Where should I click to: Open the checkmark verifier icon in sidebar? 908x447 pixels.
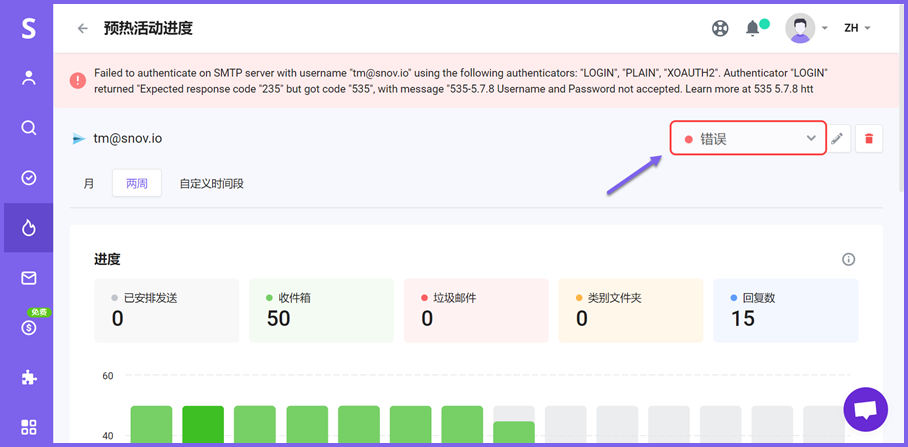(28, 178)
